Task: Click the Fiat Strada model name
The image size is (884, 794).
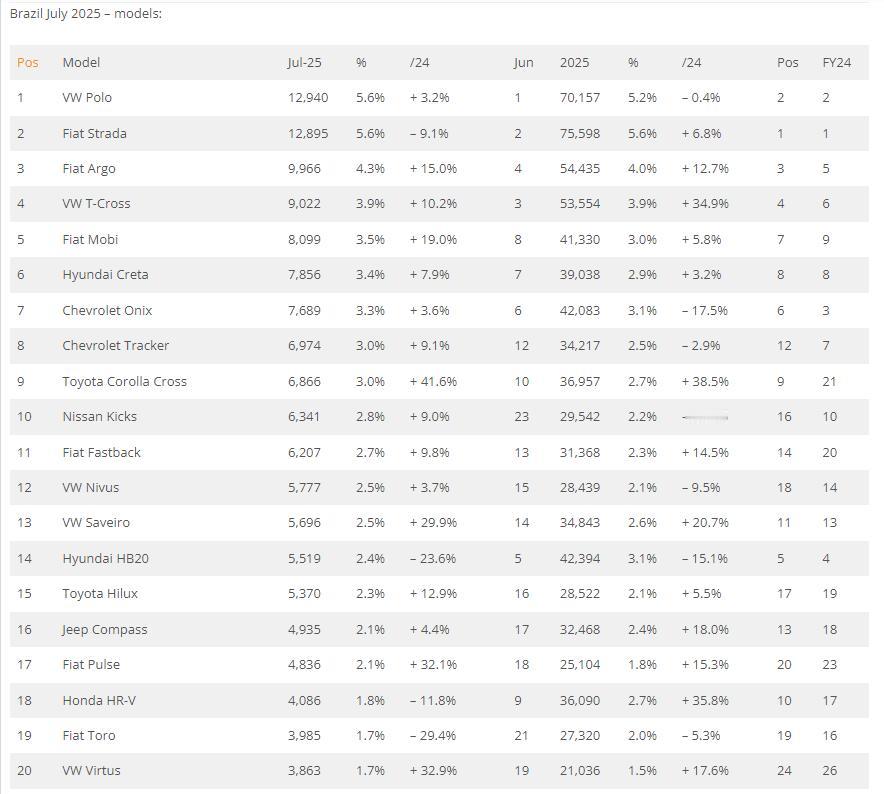Action: coord(94,134)
